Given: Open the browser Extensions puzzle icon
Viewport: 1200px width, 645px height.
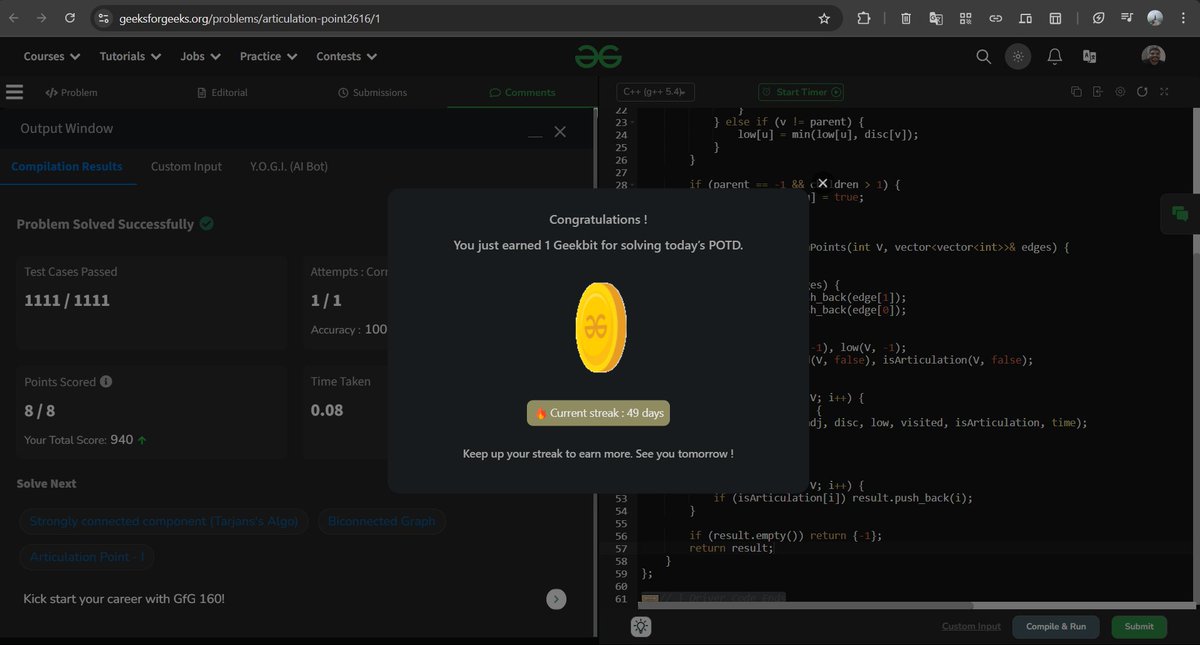Looking at the screenshot, I should click(x=864, y=18).
